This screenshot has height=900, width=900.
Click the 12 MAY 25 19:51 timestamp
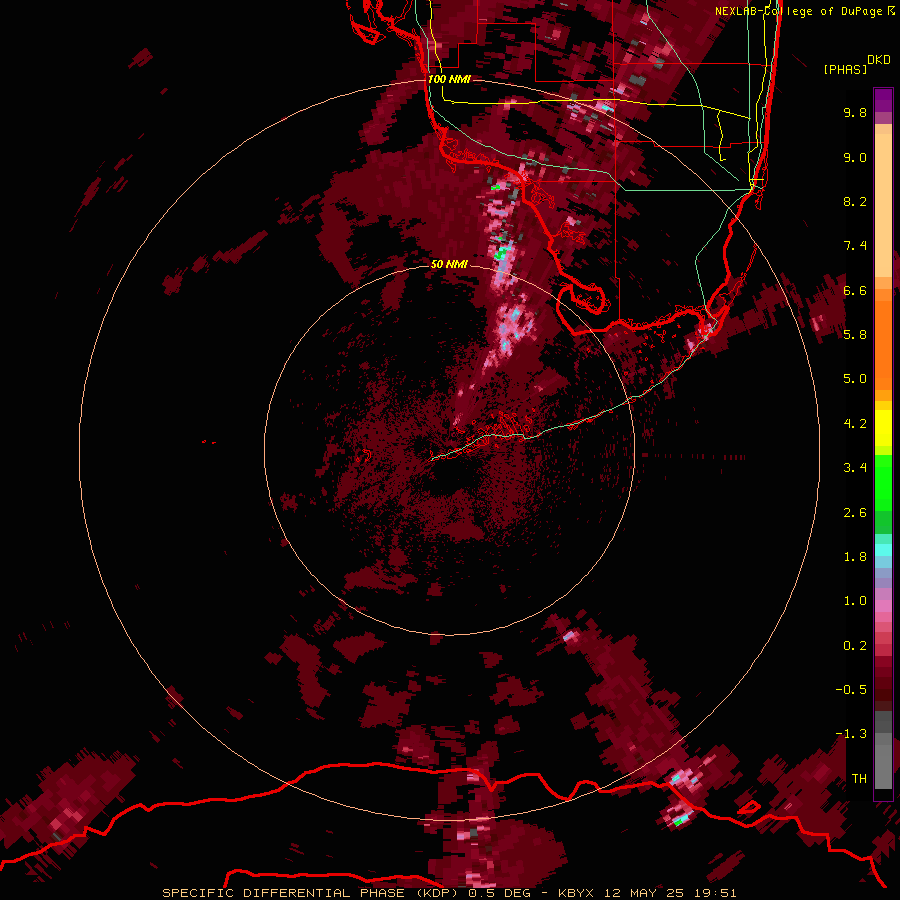coord(670,893)
